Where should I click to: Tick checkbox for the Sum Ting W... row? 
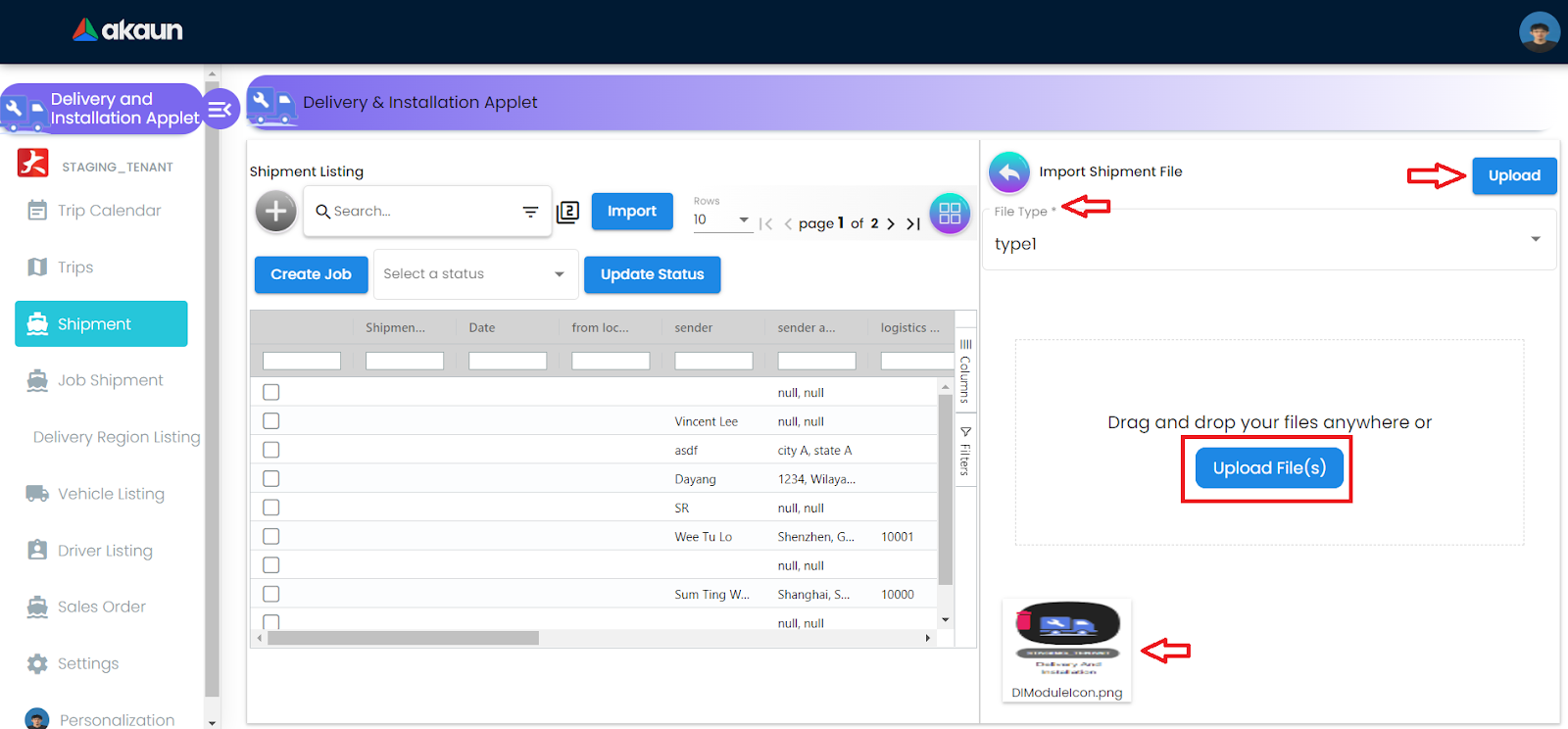[271, 594]
